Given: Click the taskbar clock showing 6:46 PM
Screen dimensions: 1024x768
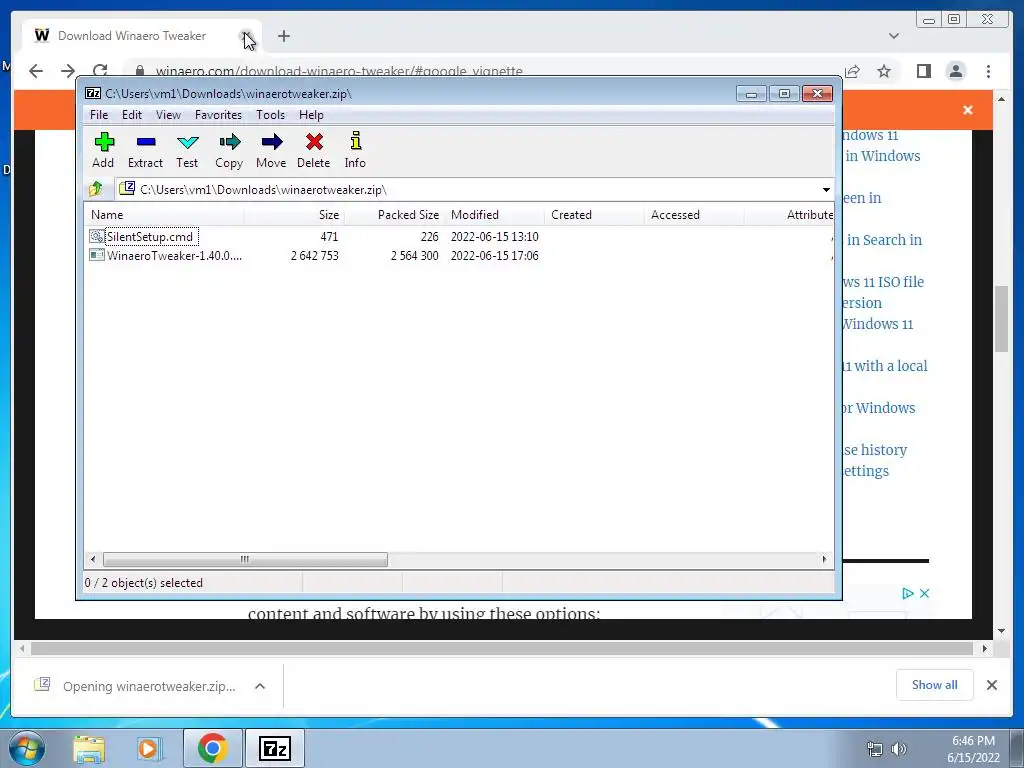Looking at the screenshot, I should (x=973, y=749).
